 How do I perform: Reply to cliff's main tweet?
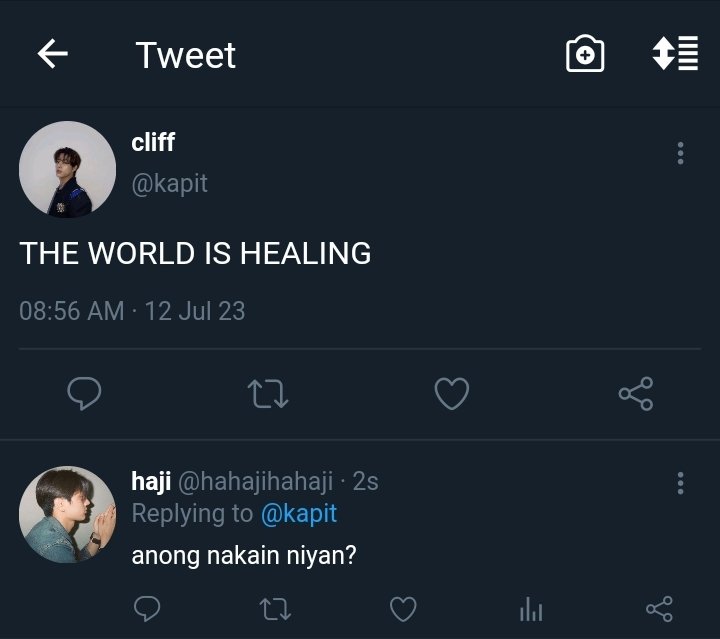pyautogui.click(x=84, y=393)
